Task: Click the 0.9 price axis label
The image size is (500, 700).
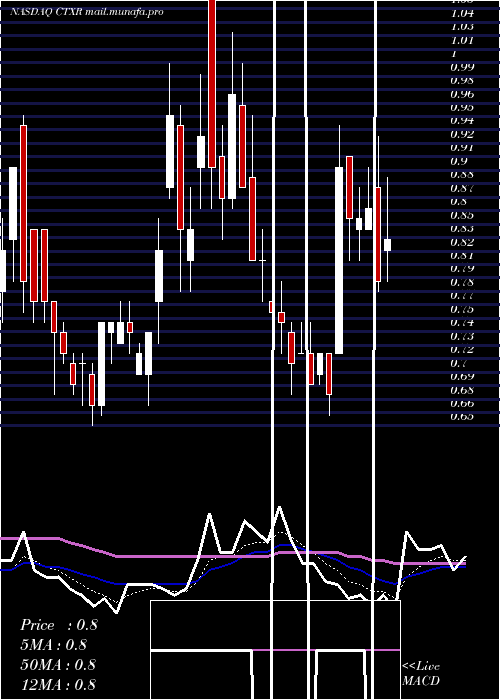Action: pyautogui.click(x=459, y=161)
